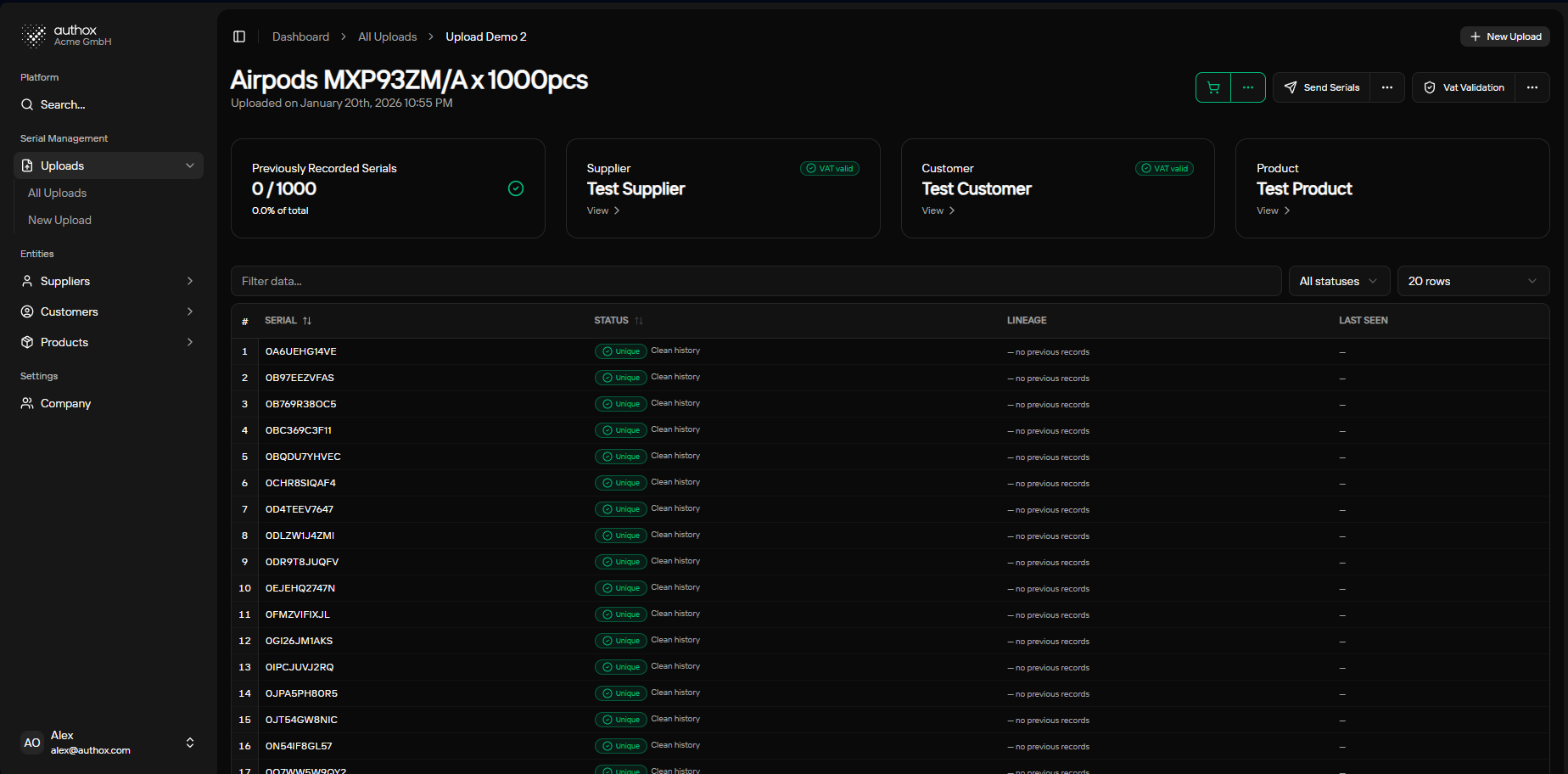Click the Send Serials button
1568x774 pixels.
point(1322,87)
